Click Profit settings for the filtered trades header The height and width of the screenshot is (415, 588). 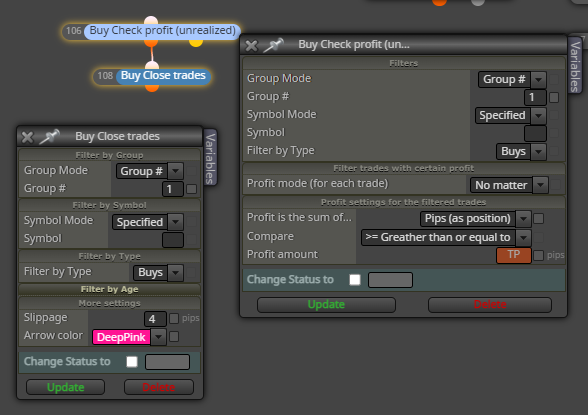click(x=404, y=202)
